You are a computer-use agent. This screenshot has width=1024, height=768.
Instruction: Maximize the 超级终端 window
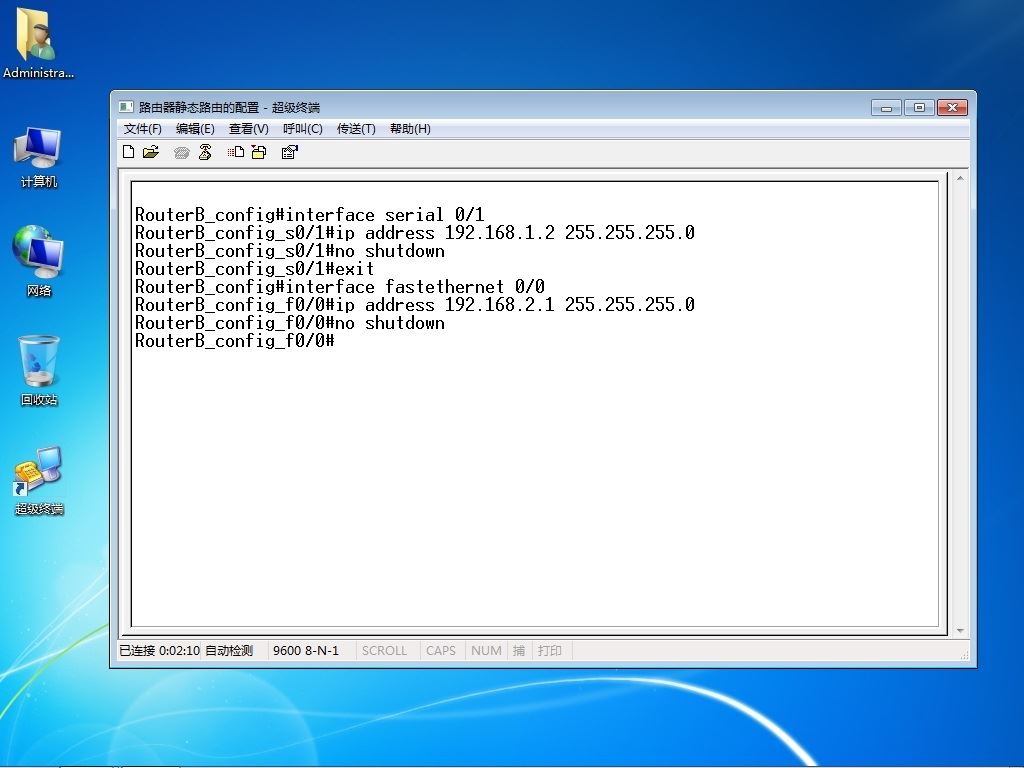coord(919,108)
